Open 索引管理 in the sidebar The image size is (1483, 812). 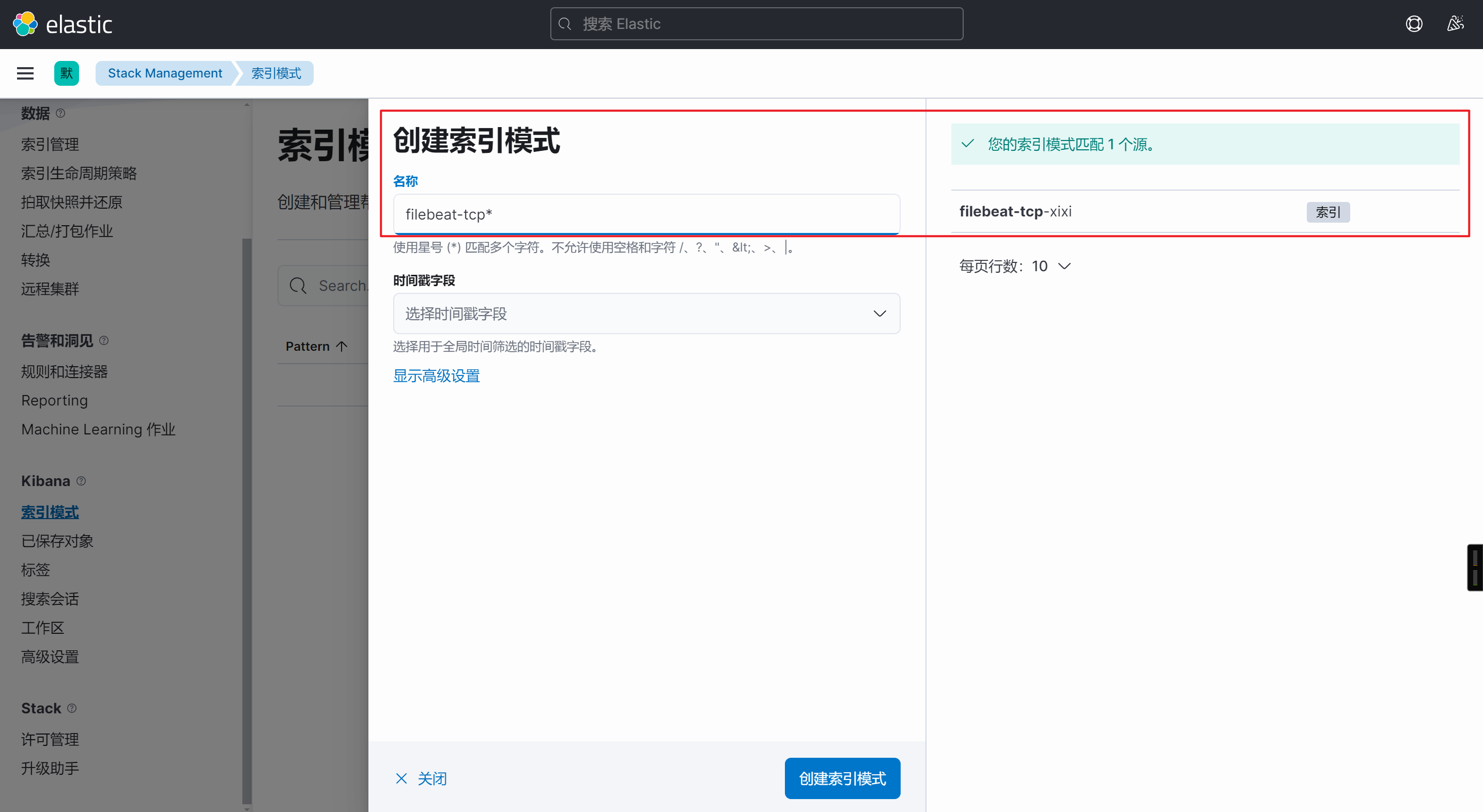tap(50, 145)
